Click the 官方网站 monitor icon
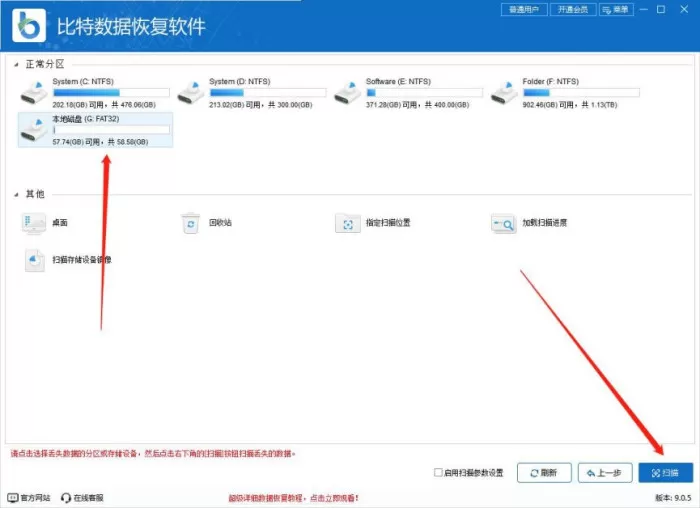Image resolution: width=700 pixels, height=508 pixels. [13, 497]
